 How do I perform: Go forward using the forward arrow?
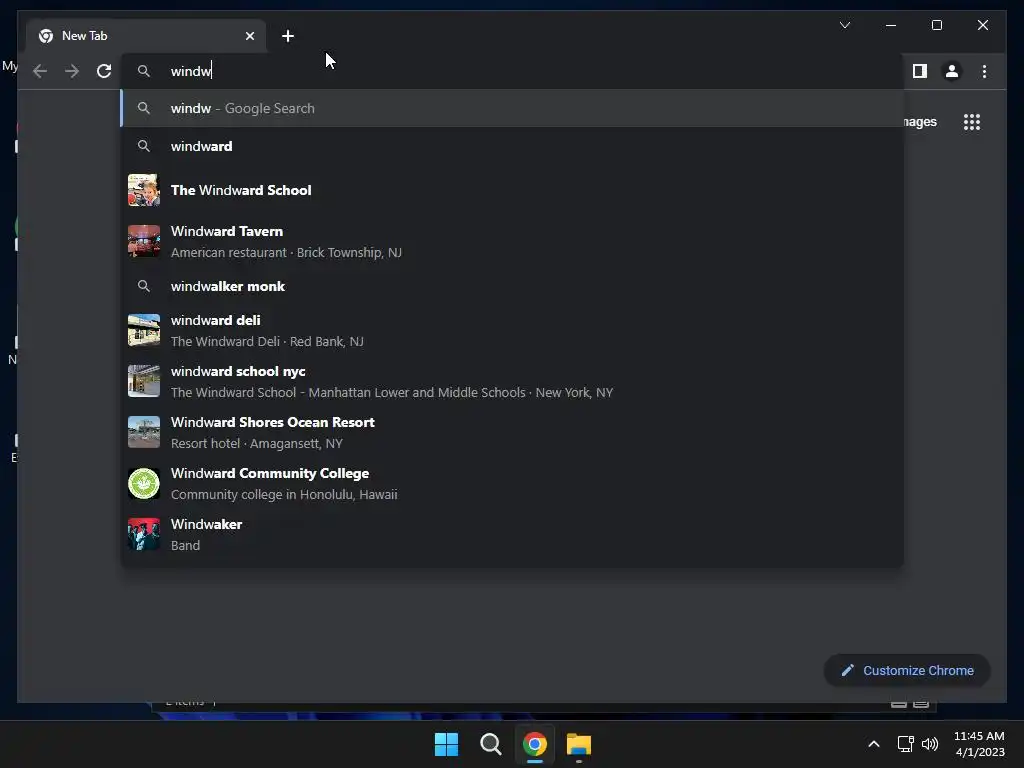72,71
